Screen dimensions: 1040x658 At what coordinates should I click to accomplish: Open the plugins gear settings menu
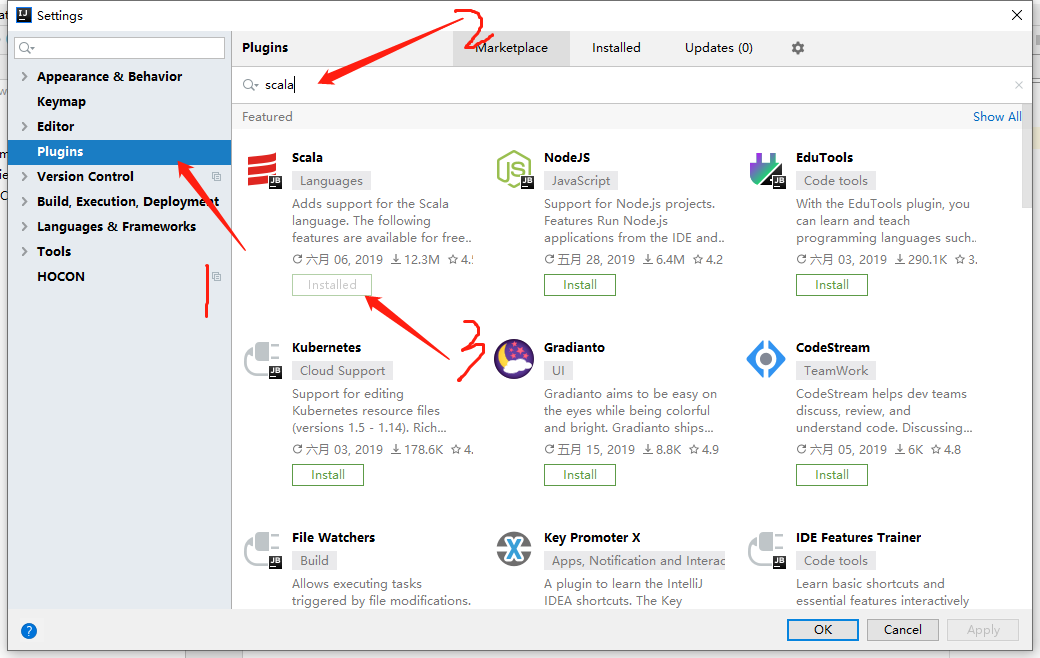[x=798, y=48]
